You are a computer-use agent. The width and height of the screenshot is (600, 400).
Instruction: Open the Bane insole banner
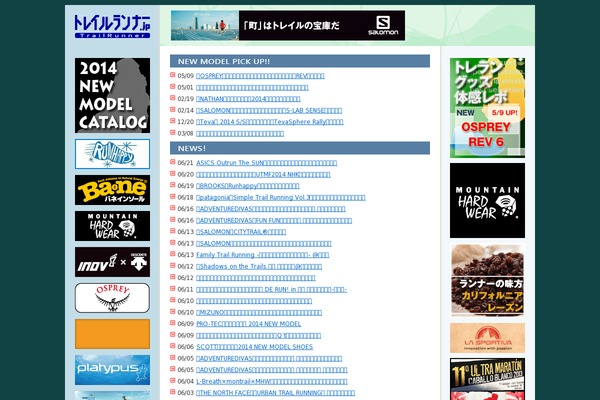[112, 190]
